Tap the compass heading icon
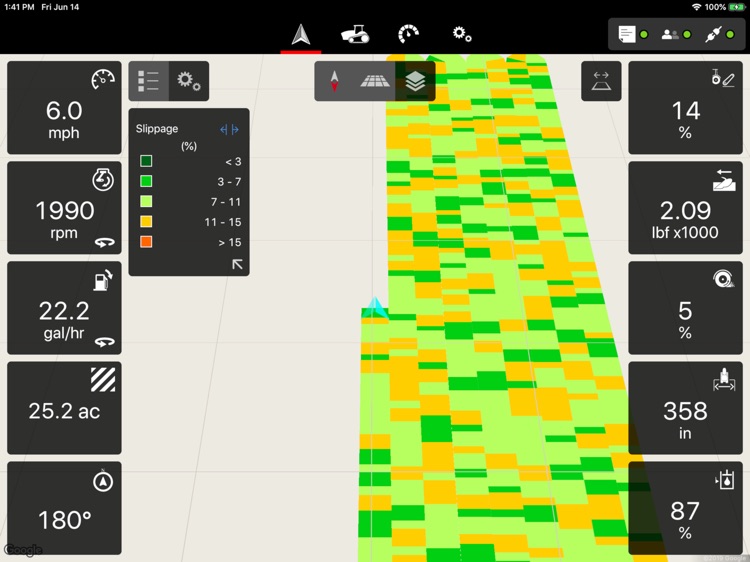Image resolution: width=750 pixels, height=562 pixels. [x=103, y=481]
